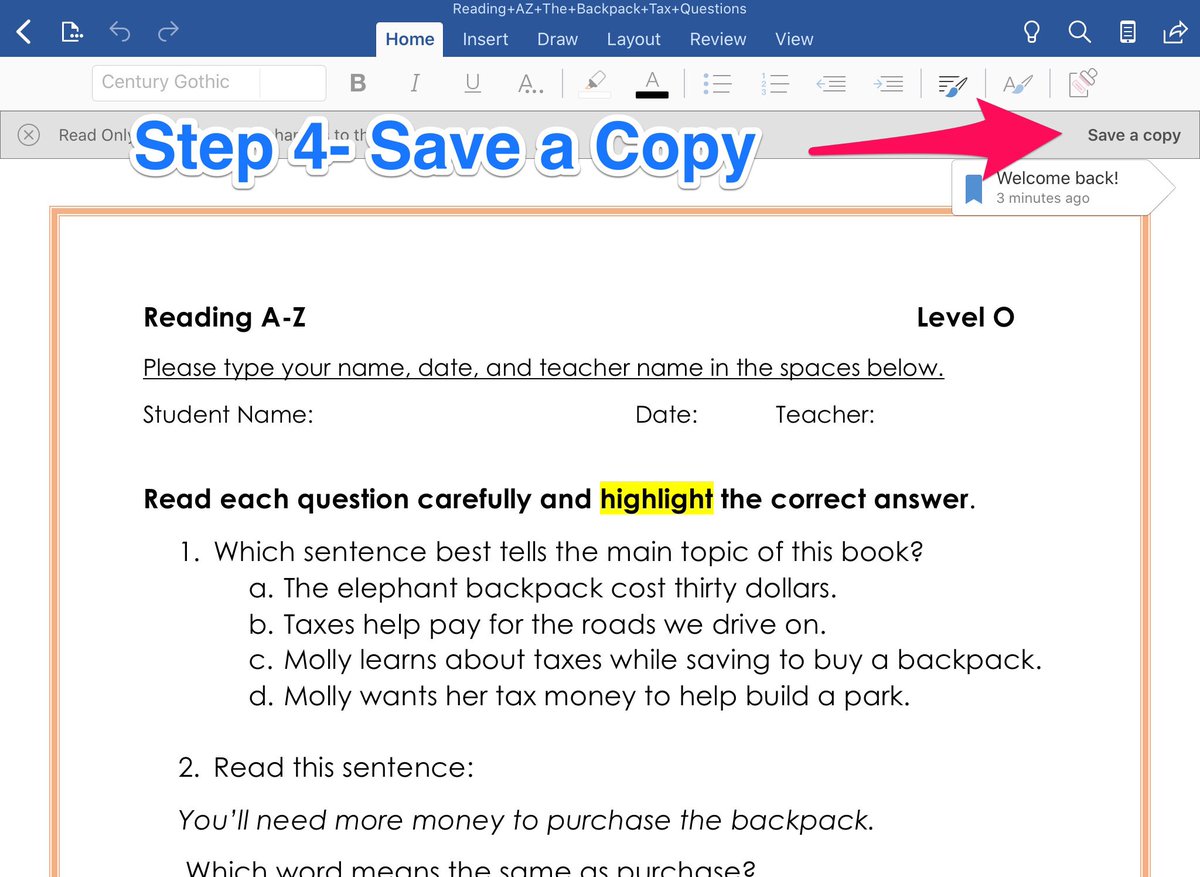Image resolution: width=1200 pixels, height=877 pixels.
Task: Go back using the left chevron icon
Action: click(x=24, y=33)
